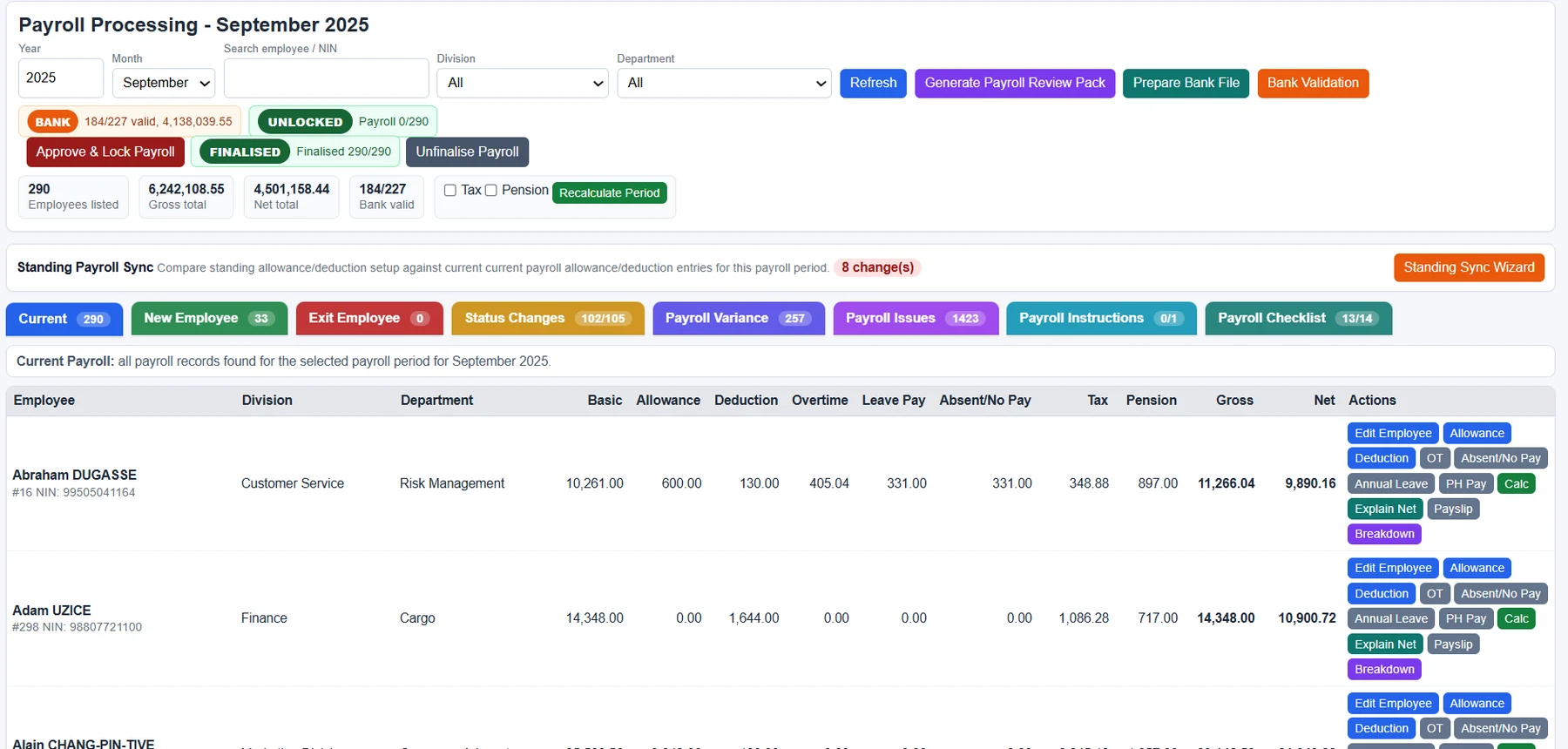1568x749 pixels.
Task: Click the Net column header
Action: pyautogui.click(x=1324, y=401)
